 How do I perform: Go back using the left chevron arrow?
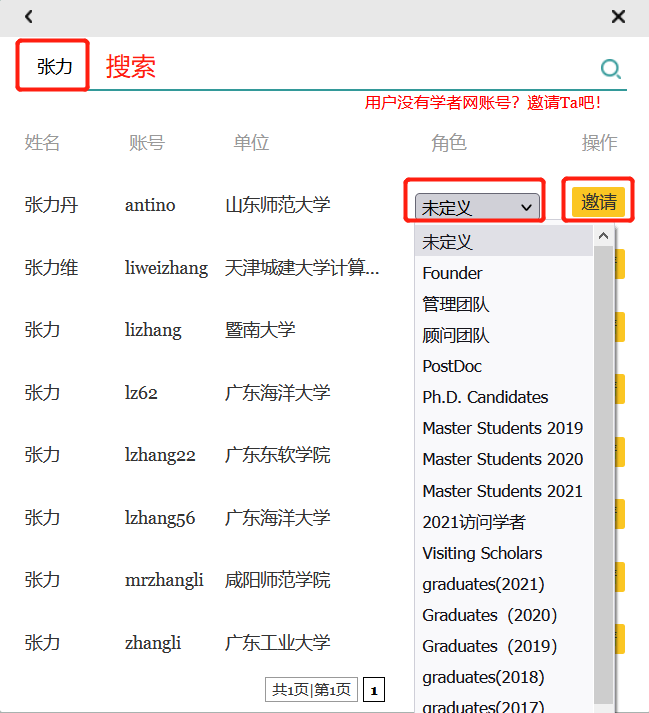[x=29, y=16]
